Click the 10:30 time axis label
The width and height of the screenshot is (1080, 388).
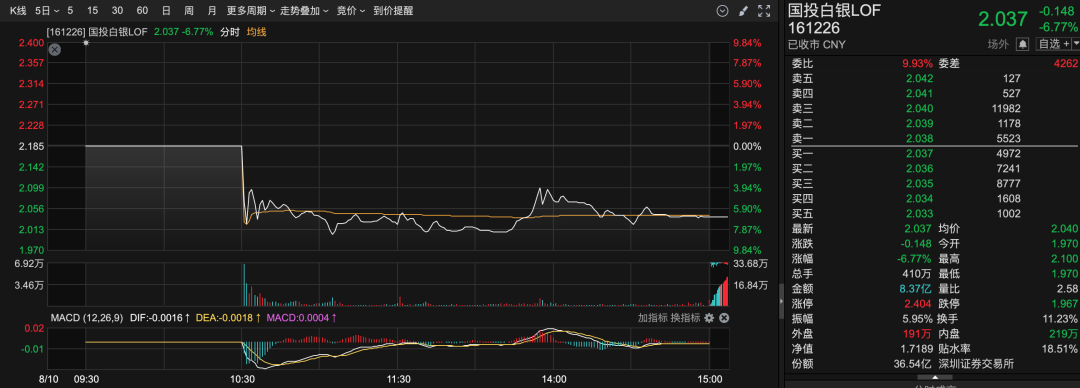242,379
